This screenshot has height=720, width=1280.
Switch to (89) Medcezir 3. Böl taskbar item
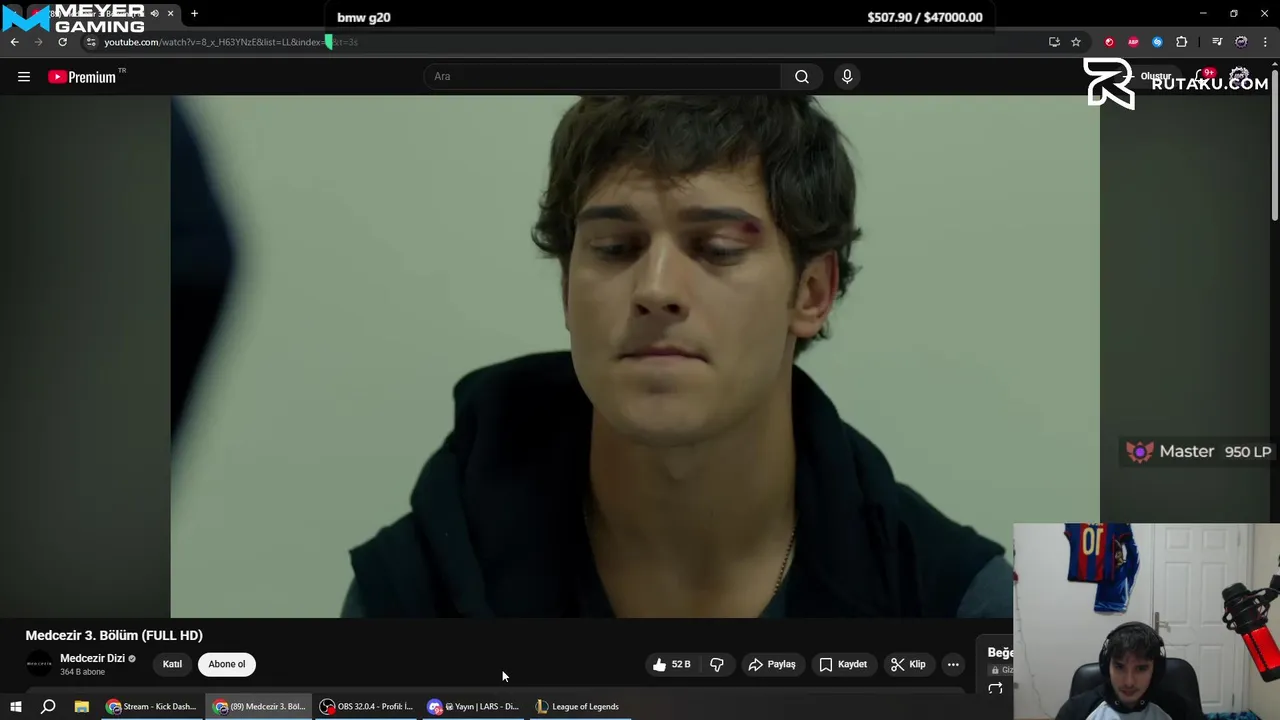pos(259,707)
